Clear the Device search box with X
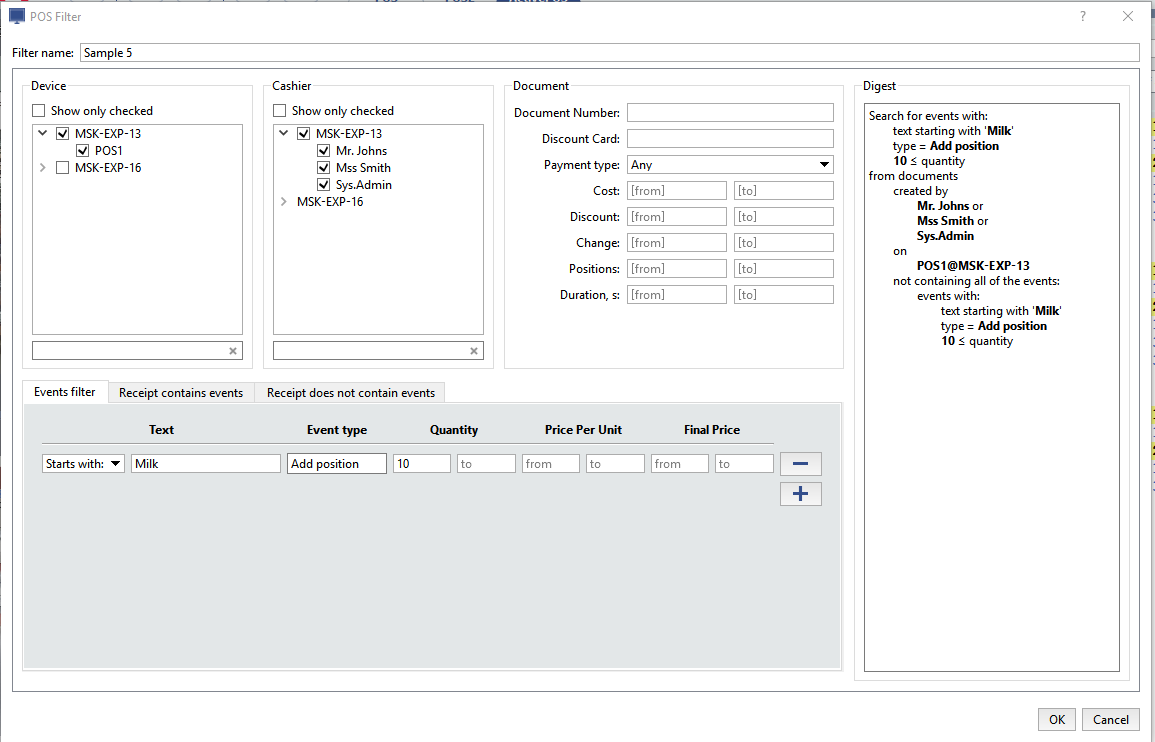The image size is (1155, 742). pyautogui.click(x=233, y=351)
